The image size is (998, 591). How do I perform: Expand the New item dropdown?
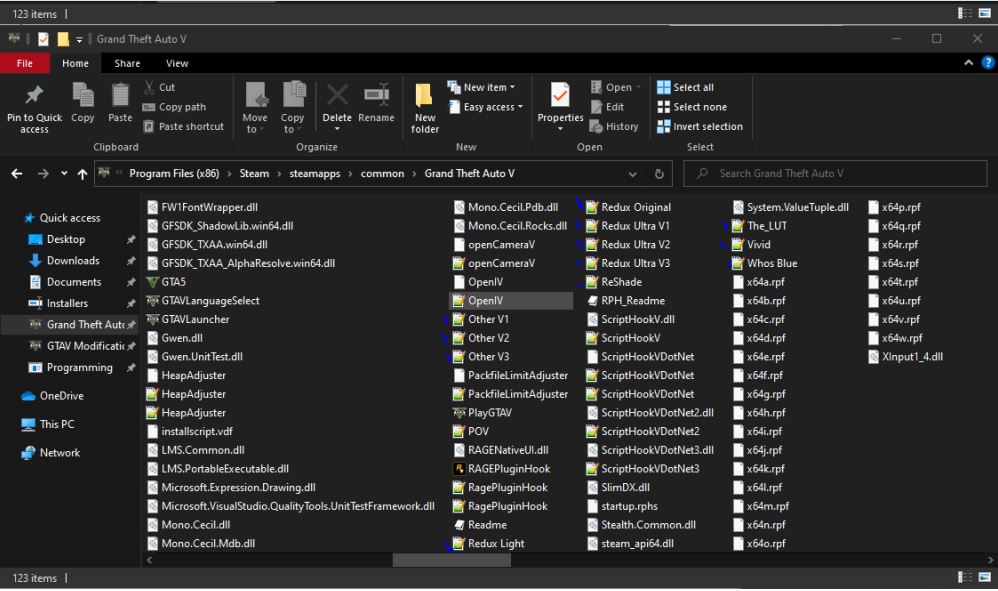[489, 87]
